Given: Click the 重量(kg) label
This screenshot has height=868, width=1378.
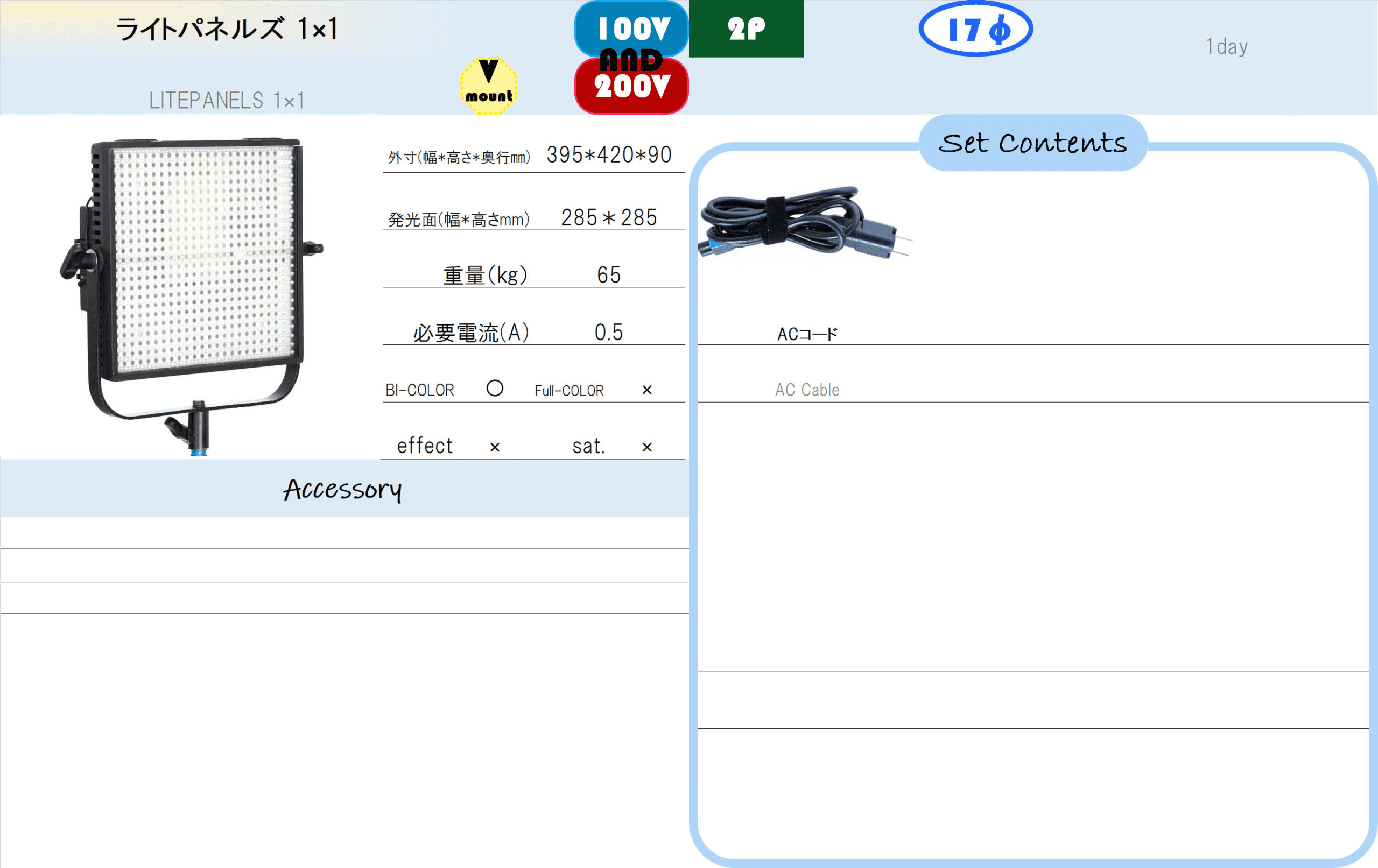Looking at the screenshot, I should click(486, 275).
